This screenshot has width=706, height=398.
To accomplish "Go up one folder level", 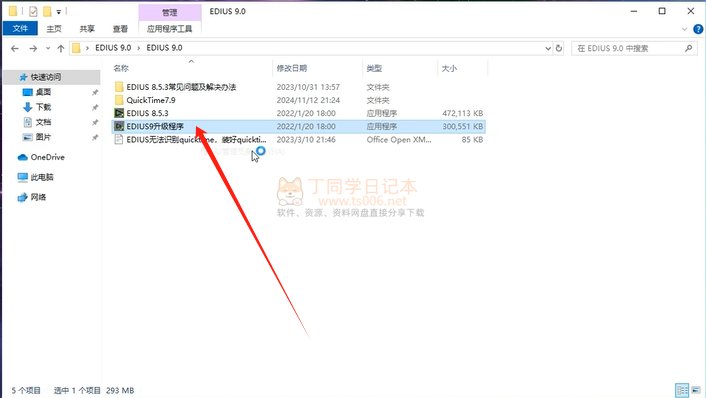I will click(x=61, y=48).
